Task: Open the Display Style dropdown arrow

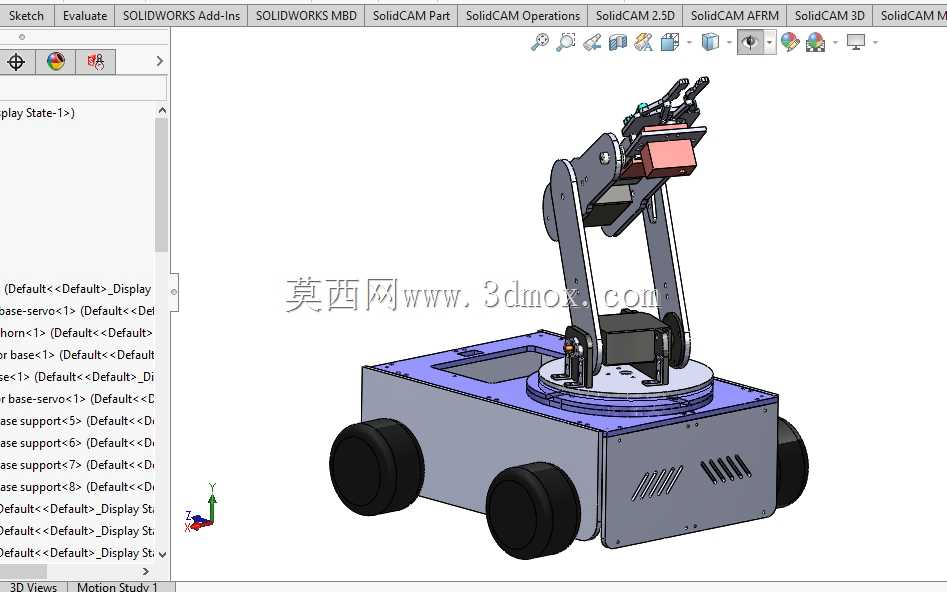Action: click(x=729, y=42)
